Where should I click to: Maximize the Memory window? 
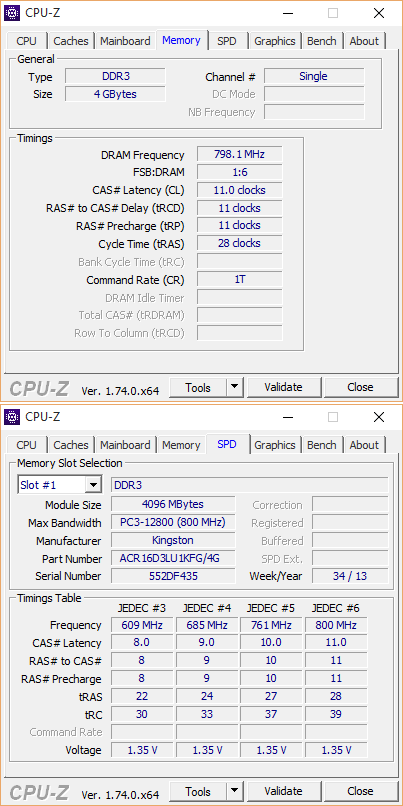pos(333,13)
